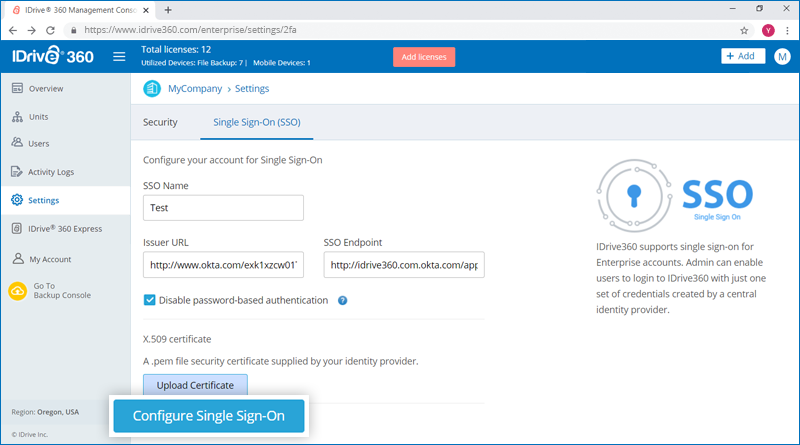The height and width of the screenshot is (445, 800).
Task: Click the yellow Backup Console cloud icon
Action: coord(17,291)
